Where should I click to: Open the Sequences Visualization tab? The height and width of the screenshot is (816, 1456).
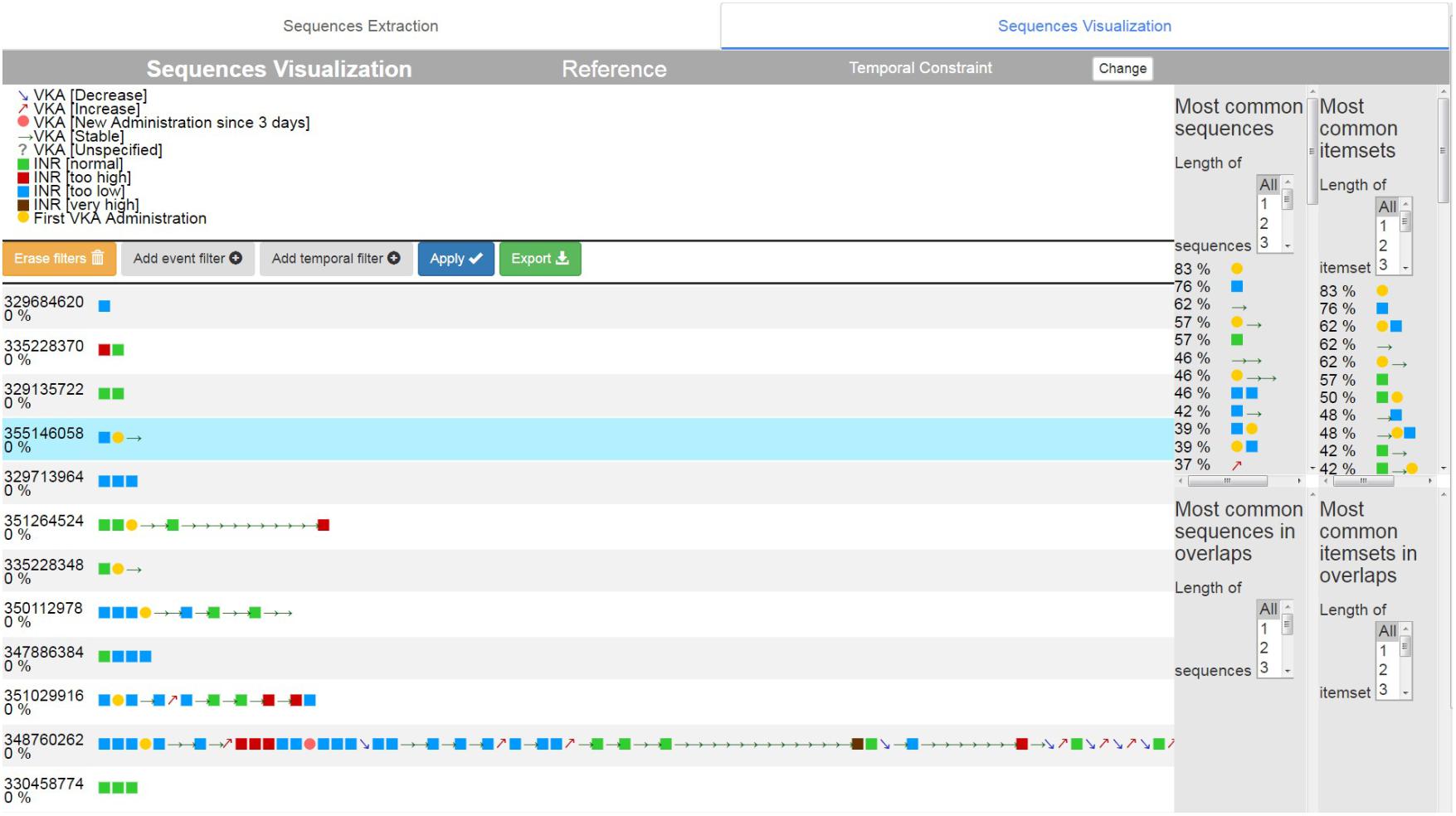[1083, 26]
